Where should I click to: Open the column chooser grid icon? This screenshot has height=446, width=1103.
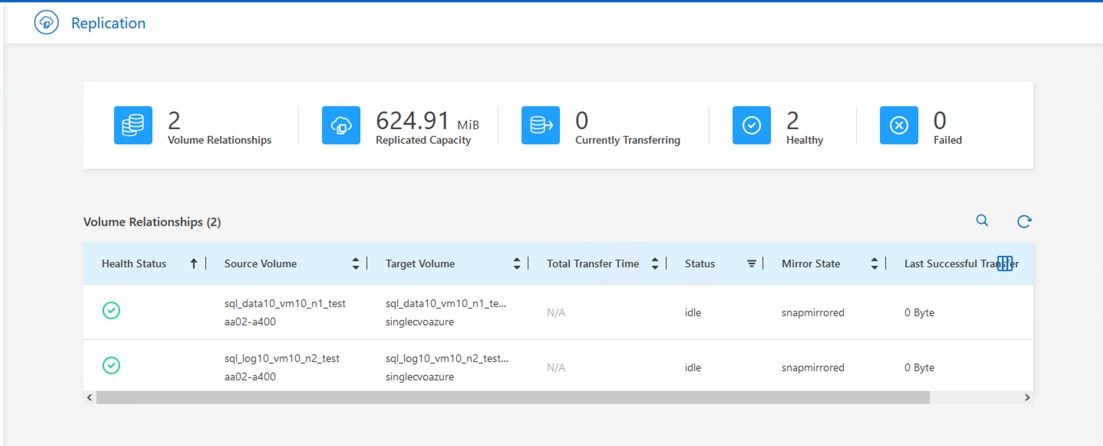[1005, 264]
